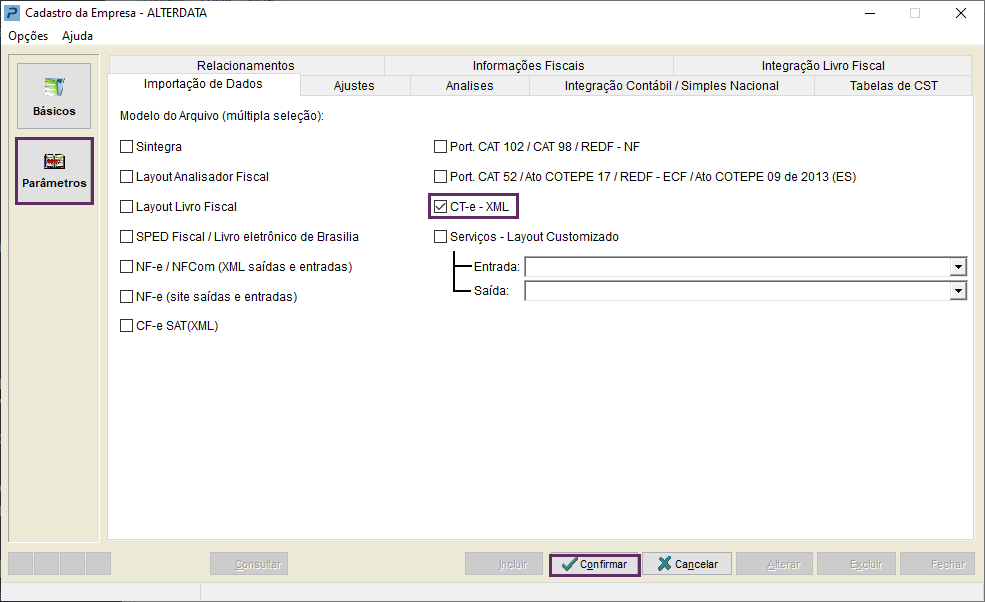The image size is (985, 602).
Task: Open the Ajuda menu
Action: (x=77, y=36)
